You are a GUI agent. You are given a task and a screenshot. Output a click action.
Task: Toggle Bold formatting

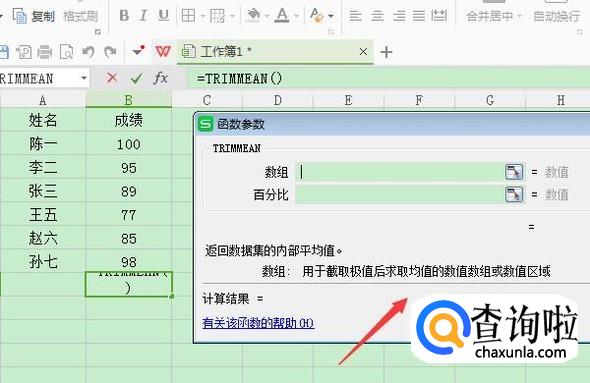point(124,16)
